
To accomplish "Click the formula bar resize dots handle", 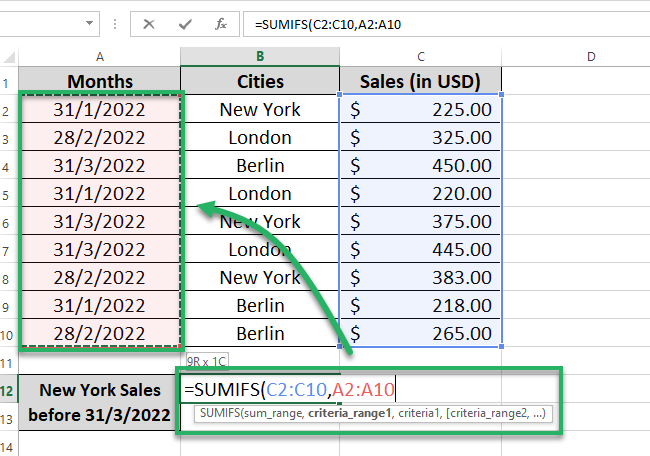I will pyautogui.click(x=115, y=24).
